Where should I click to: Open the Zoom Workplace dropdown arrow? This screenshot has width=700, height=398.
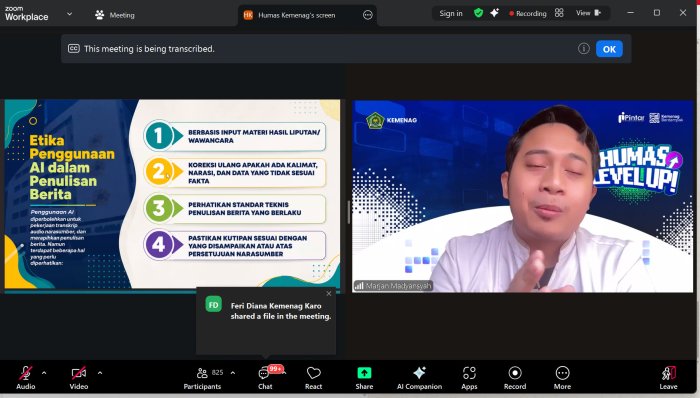69,14
